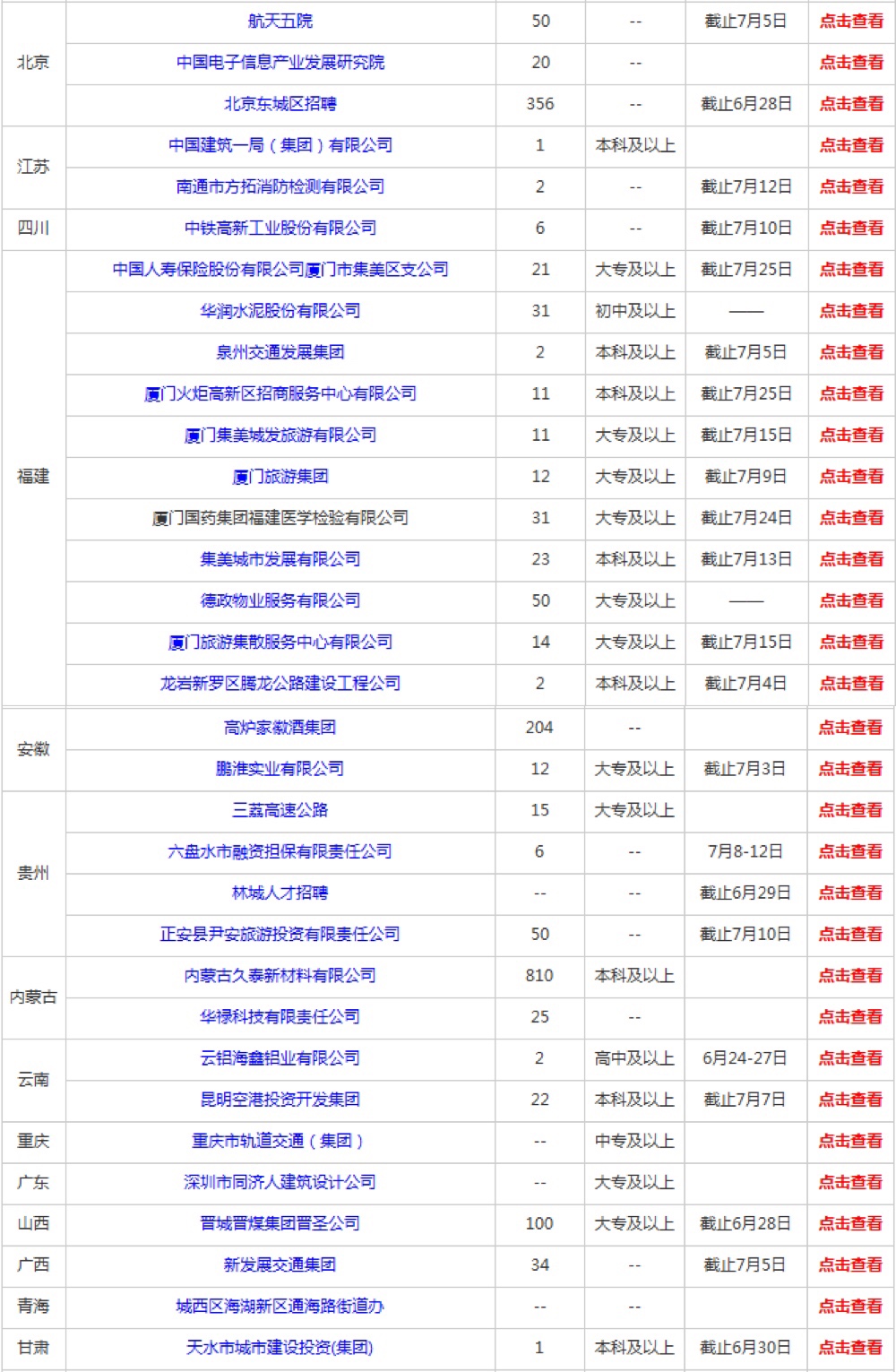The image size is (896, 1372).
Task: Open 厦门集美城发旅游有限公司 link
Action: (x=280, y=435)
